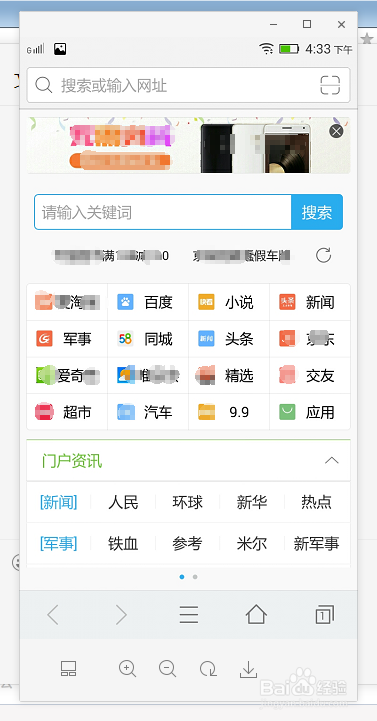Click the picture icon in status bar
Image resolution: width=377 pixels, height=721 pixels.
point(60,49)
